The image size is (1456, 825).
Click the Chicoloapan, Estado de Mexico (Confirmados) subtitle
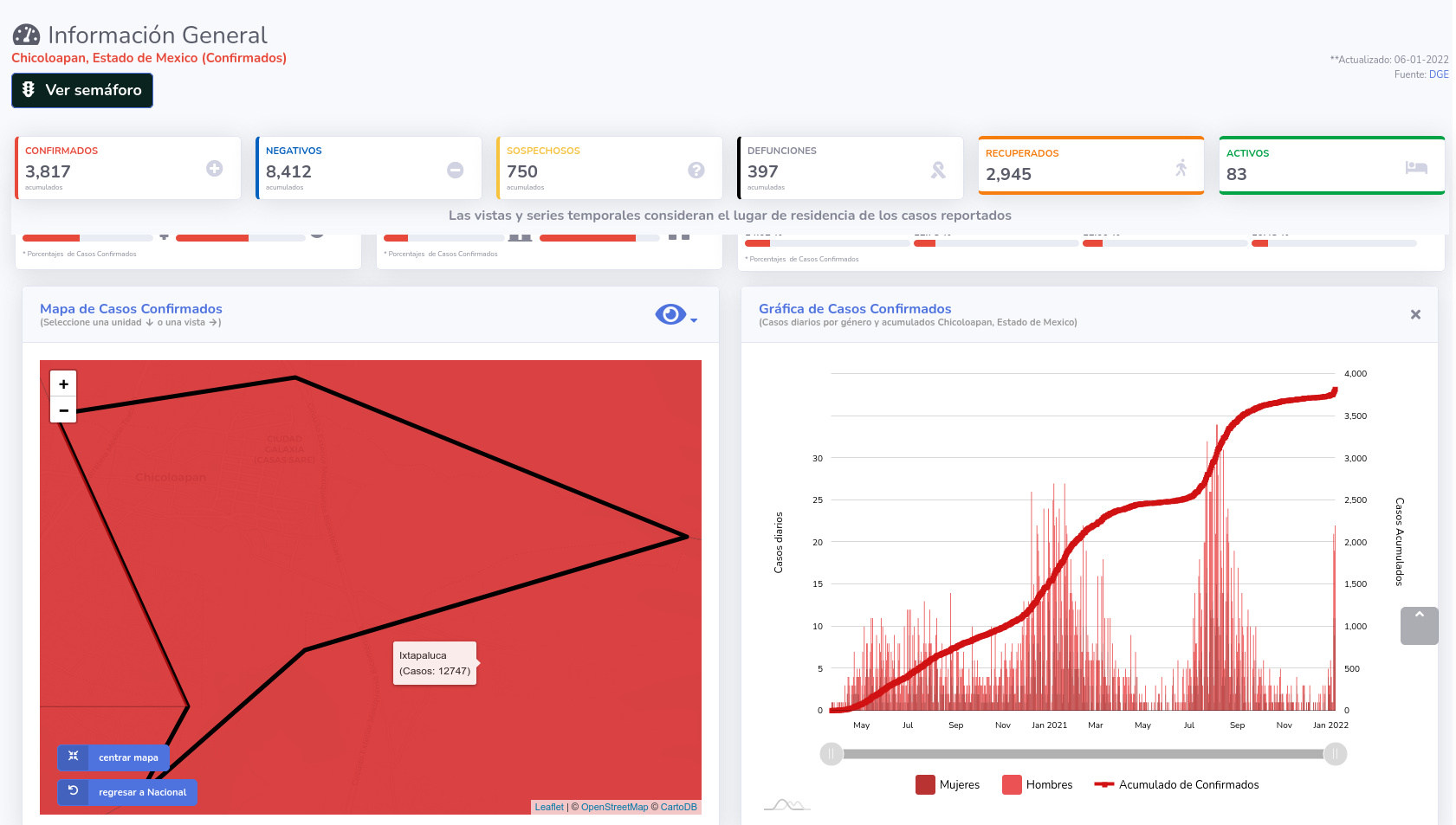(x=149, y=58)
